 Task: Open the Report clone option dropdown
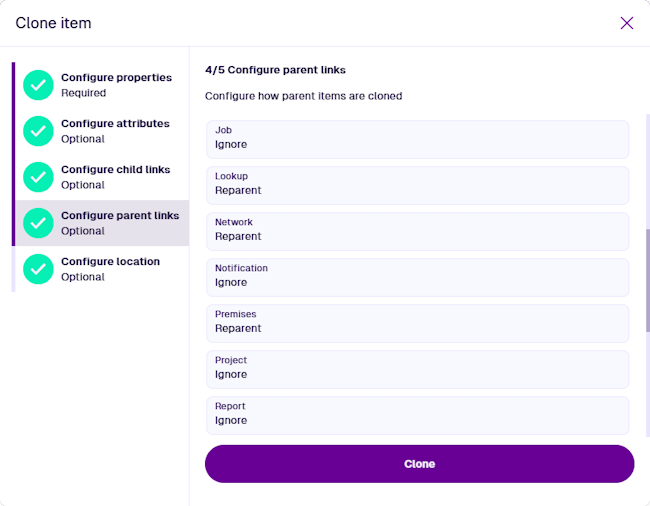417,415
